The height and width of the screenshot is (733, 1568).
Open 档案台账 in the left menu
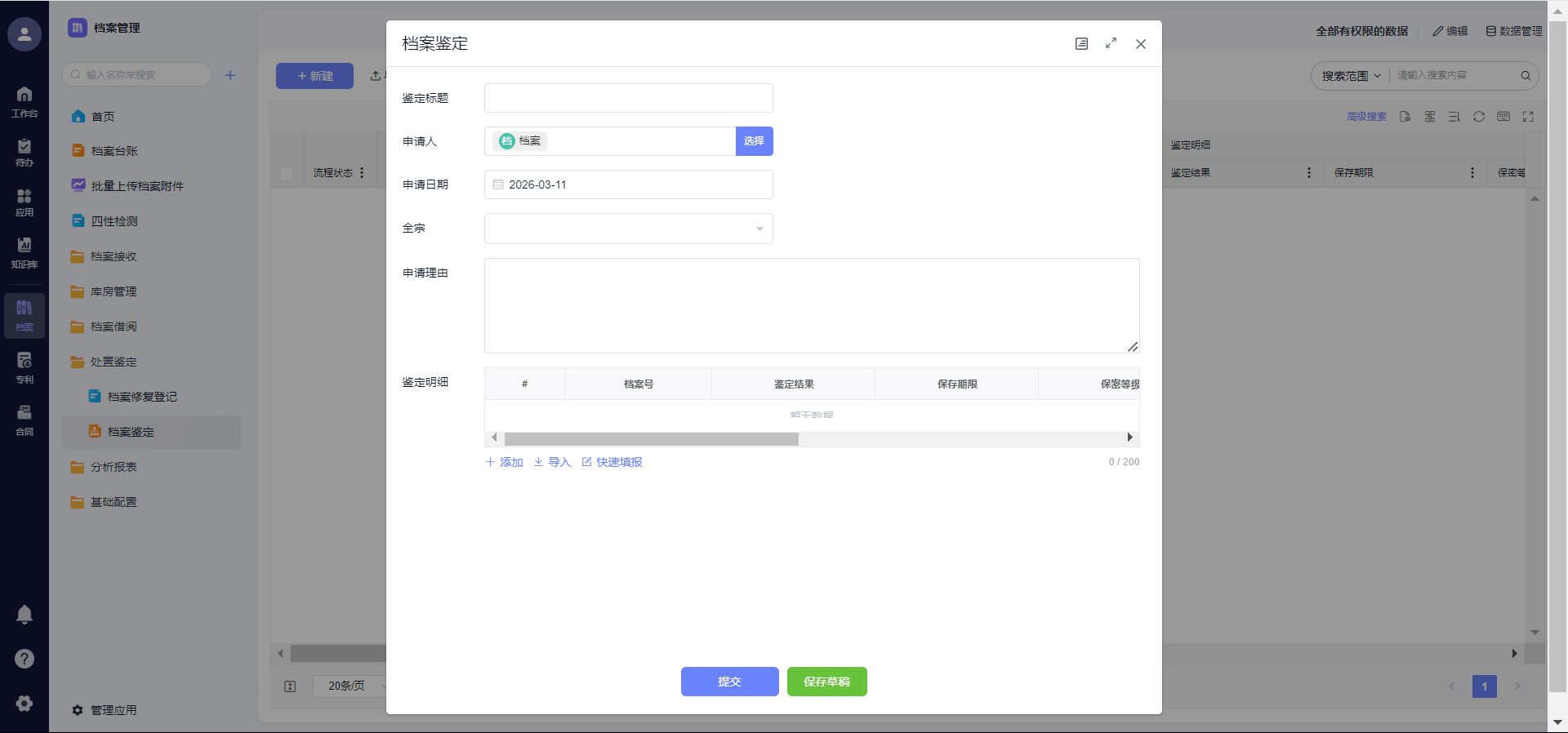114,151
